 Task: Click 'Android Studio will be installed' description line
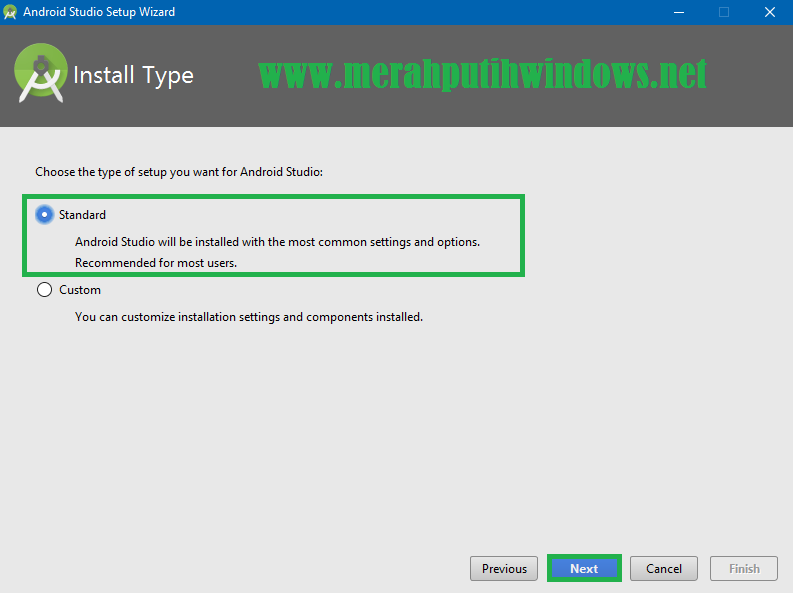pos(278,242)
